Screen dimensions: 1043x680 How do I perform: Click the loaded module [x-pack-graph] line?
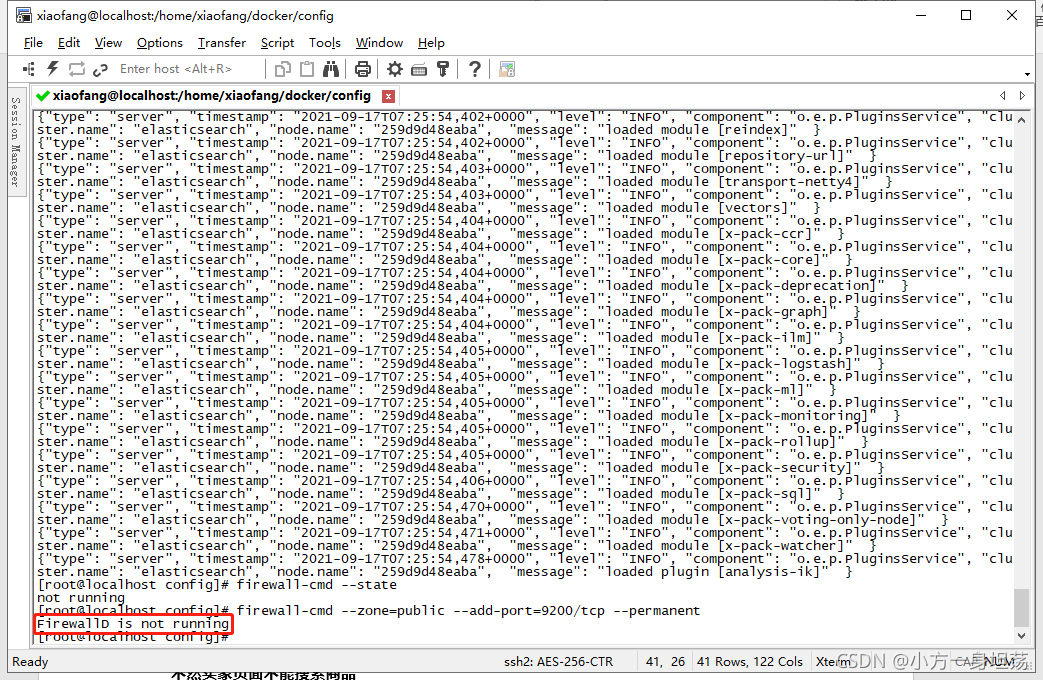[x=448, y=311]
